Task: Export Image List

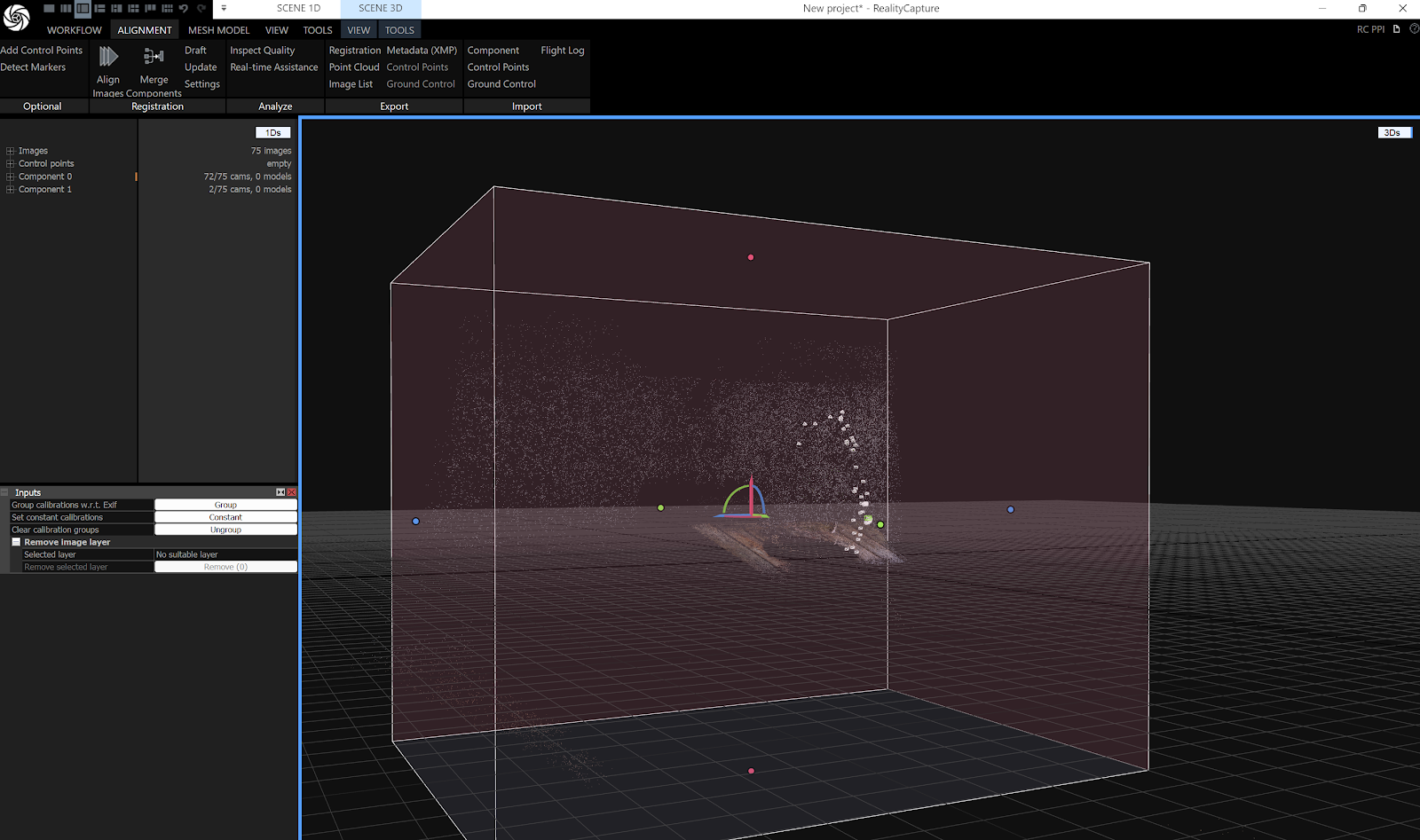Action: tap(351, 84)
